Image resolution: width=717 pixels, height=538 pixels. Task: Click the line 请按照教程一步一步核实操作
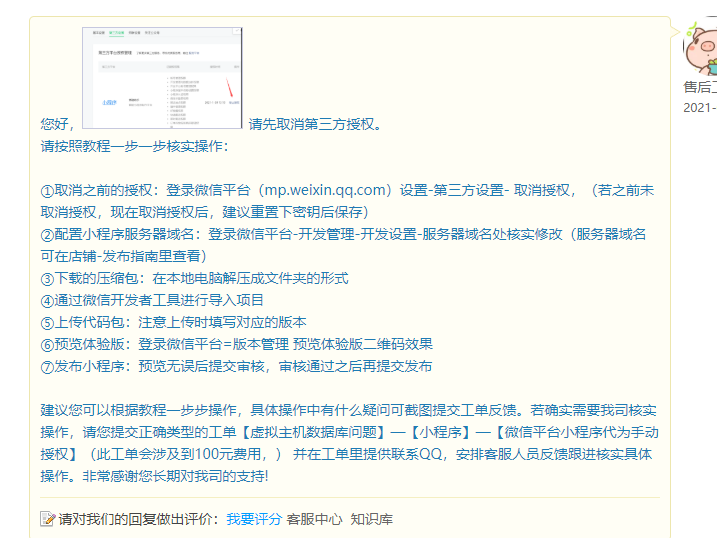coord(134,146)
